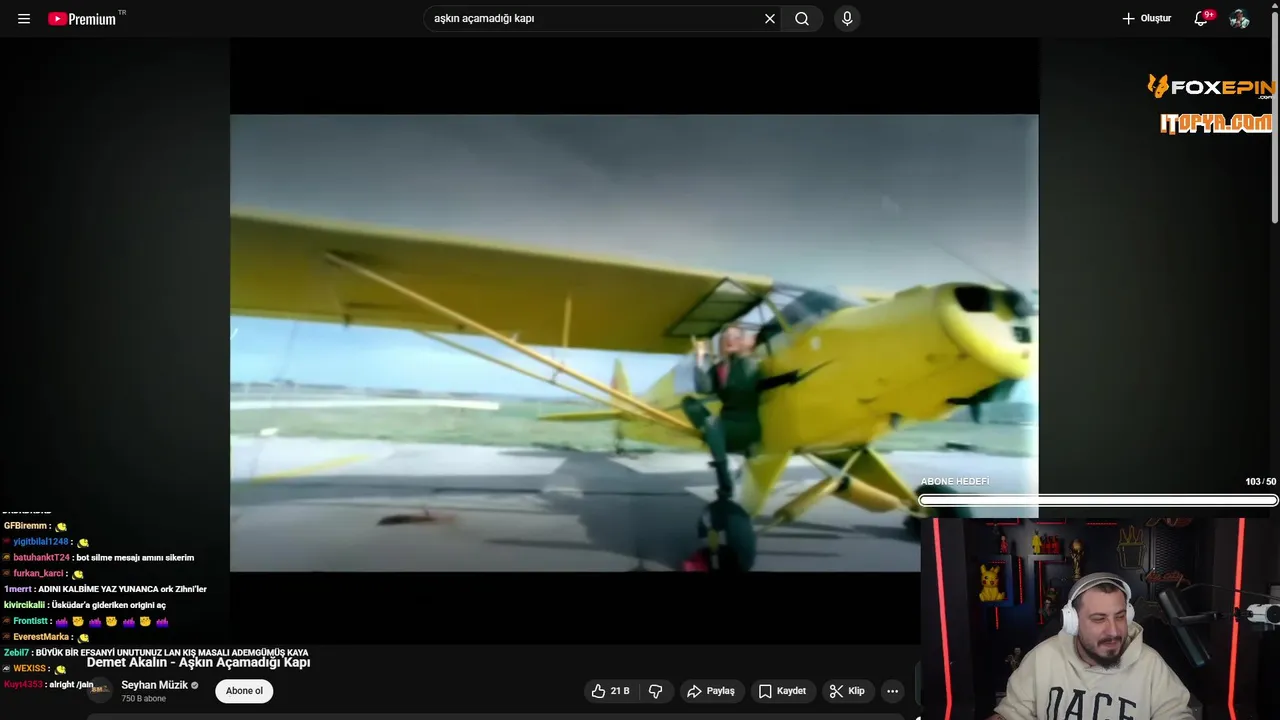1280x720 pixels.
Task: Open the Seyhan Müzik channel name
Action: click(x=155, y=685)
